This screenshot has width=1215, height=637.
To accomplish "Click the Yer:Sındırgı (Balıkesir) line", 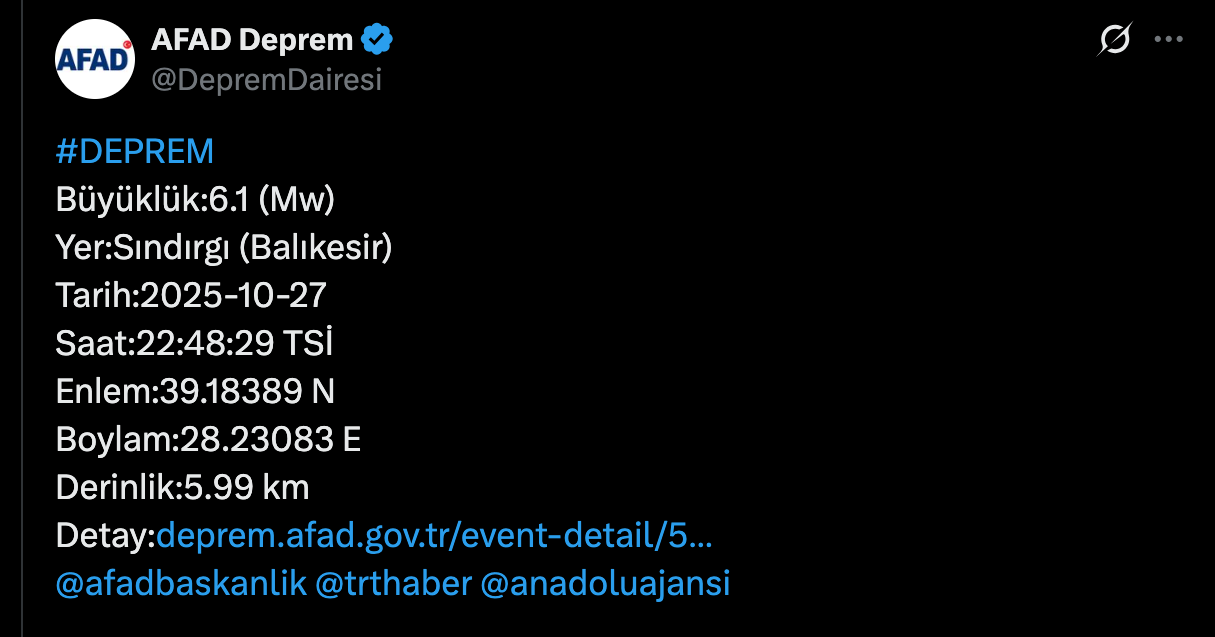I will pyautogui.click(x=224, y=247).
